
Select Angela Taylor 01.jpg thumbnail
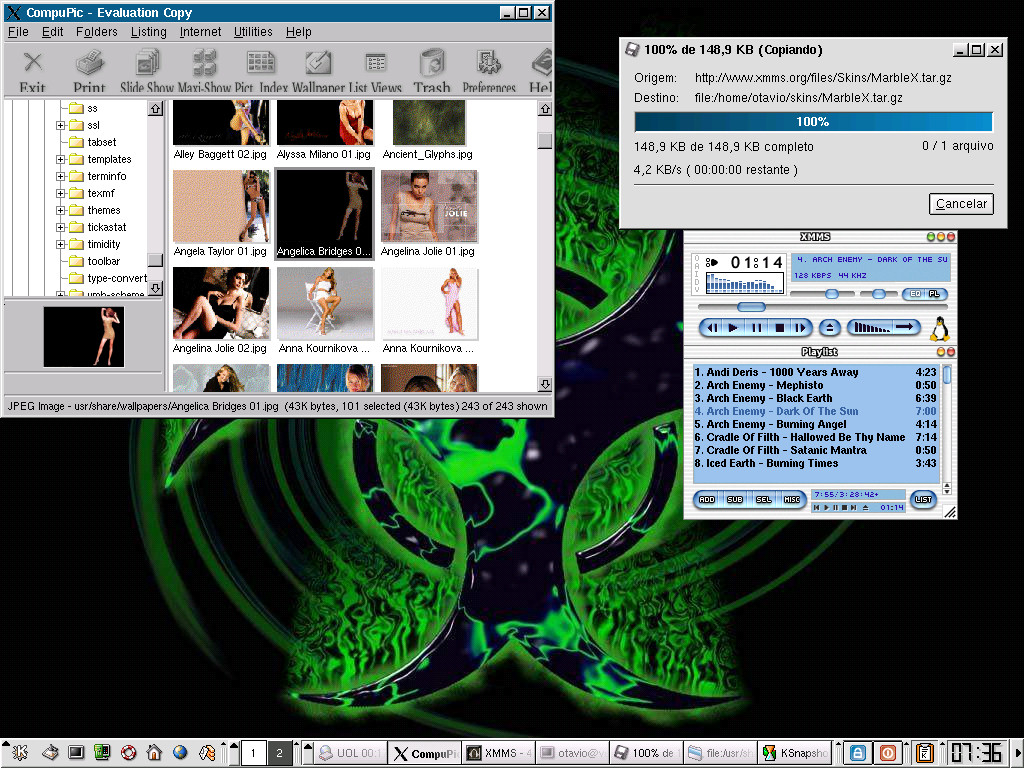pyautogui.click(x=221, y=206)
